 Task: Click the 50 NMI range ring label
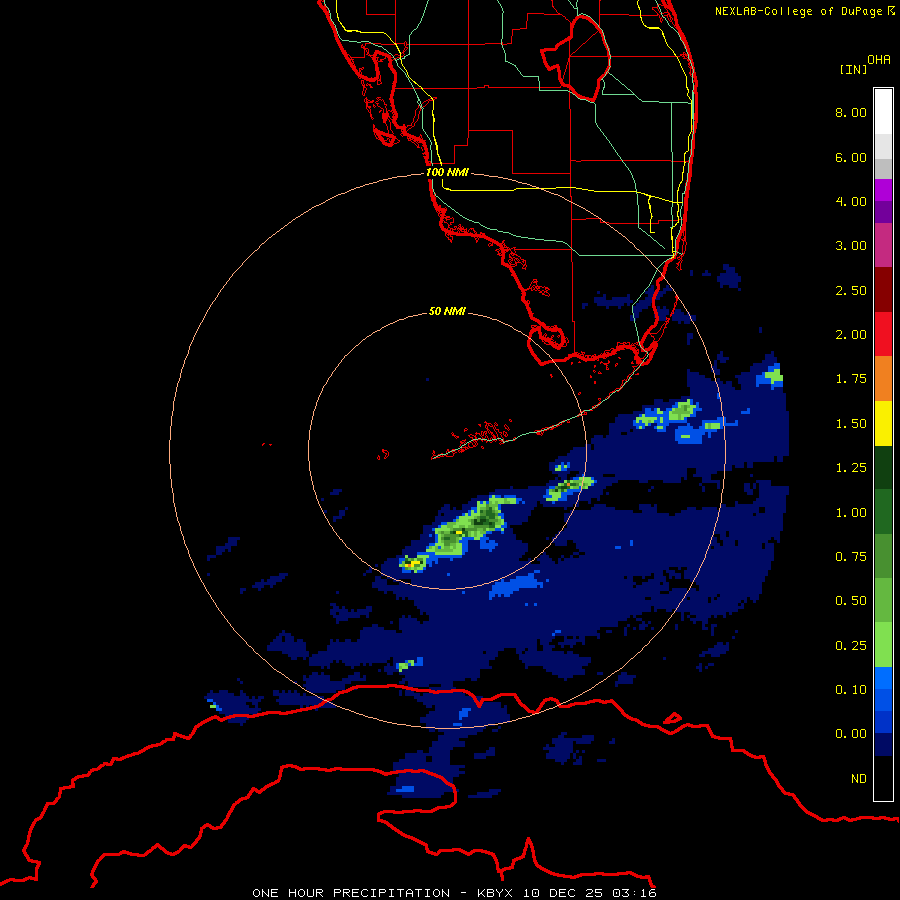pos(447,312)
